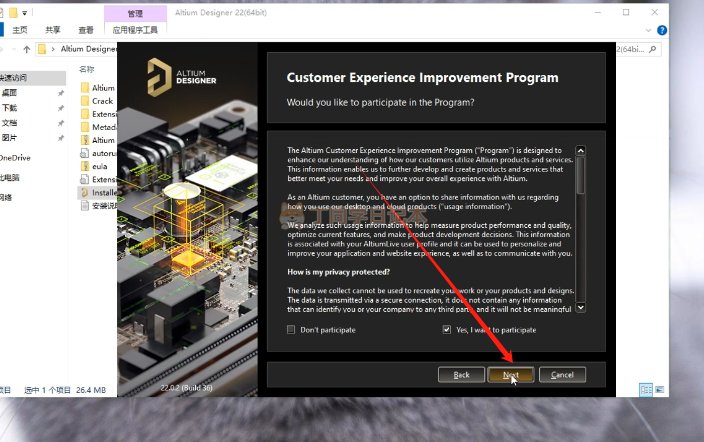Maximize the Explorer window

point(626,13)
